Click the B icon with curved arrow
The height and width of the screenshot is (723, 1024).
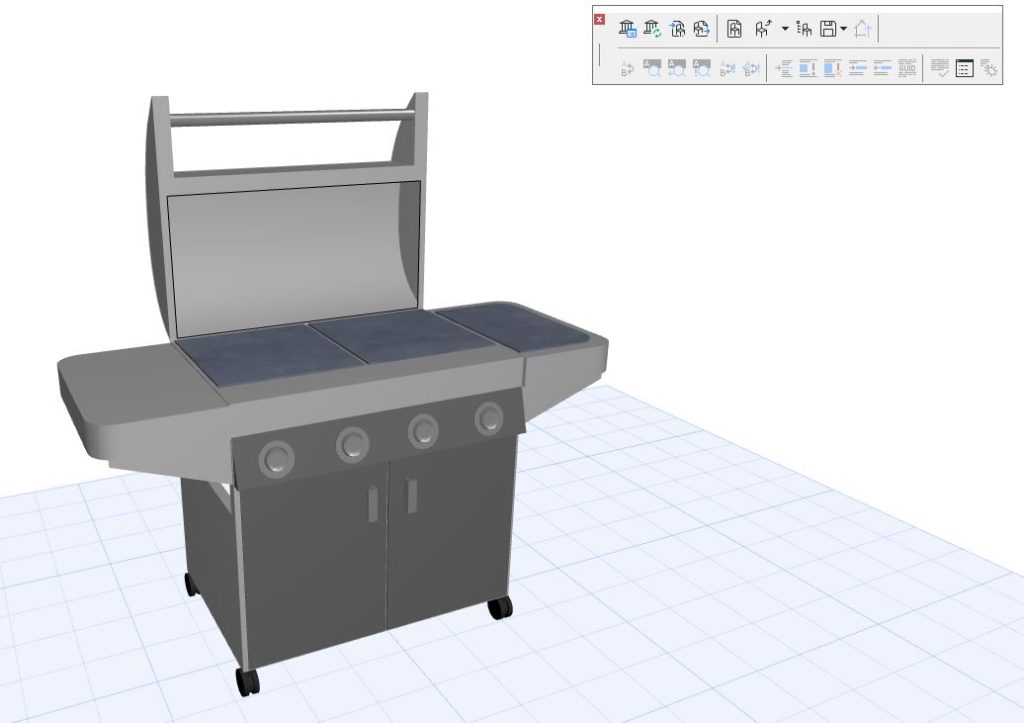626,69
